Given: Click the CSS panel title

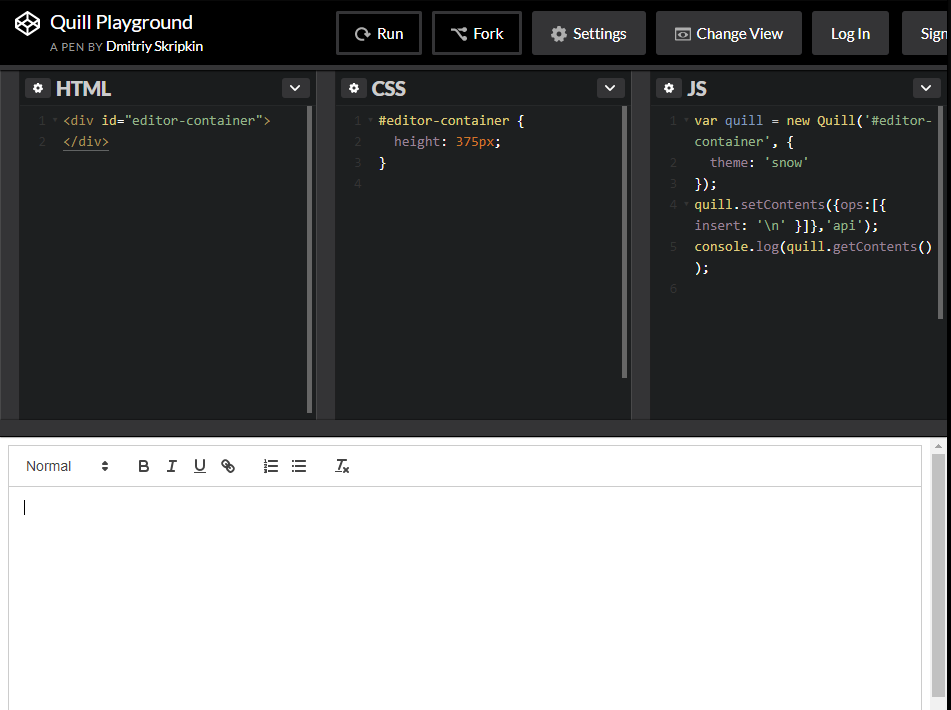Looking at the screenshot, I should (388, 89).
